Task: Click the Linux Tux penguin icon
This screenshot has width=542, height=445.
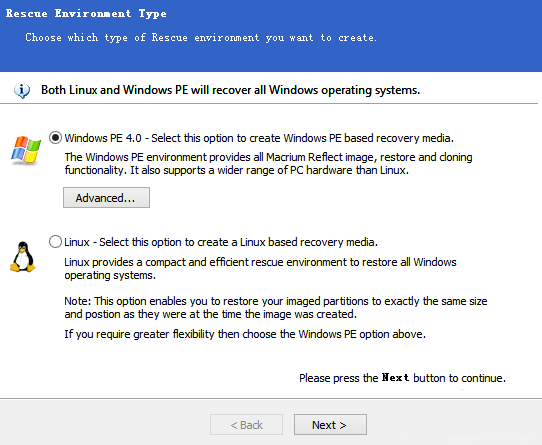Action: [23, 257]
